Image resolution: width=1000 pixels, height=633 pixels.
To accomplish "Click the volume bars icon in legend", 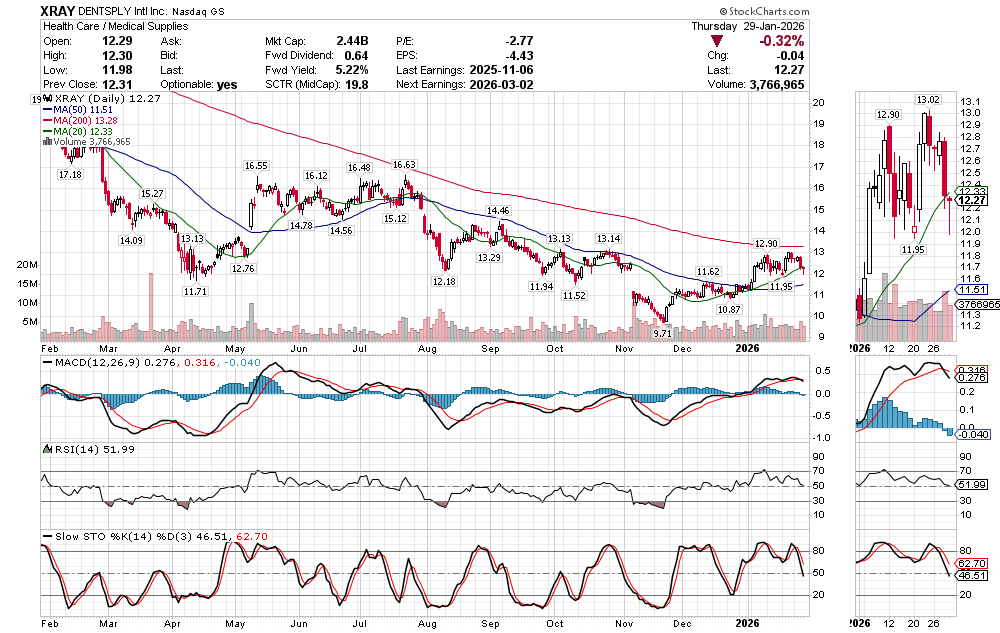I will [x=45, y=142].
